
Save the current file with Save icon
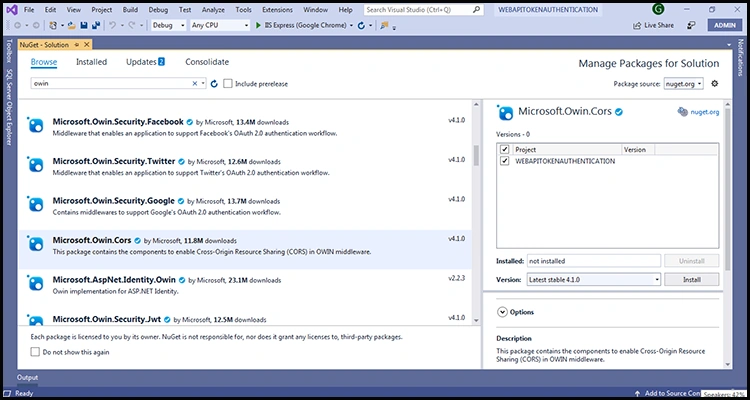(x=84, y=25)
